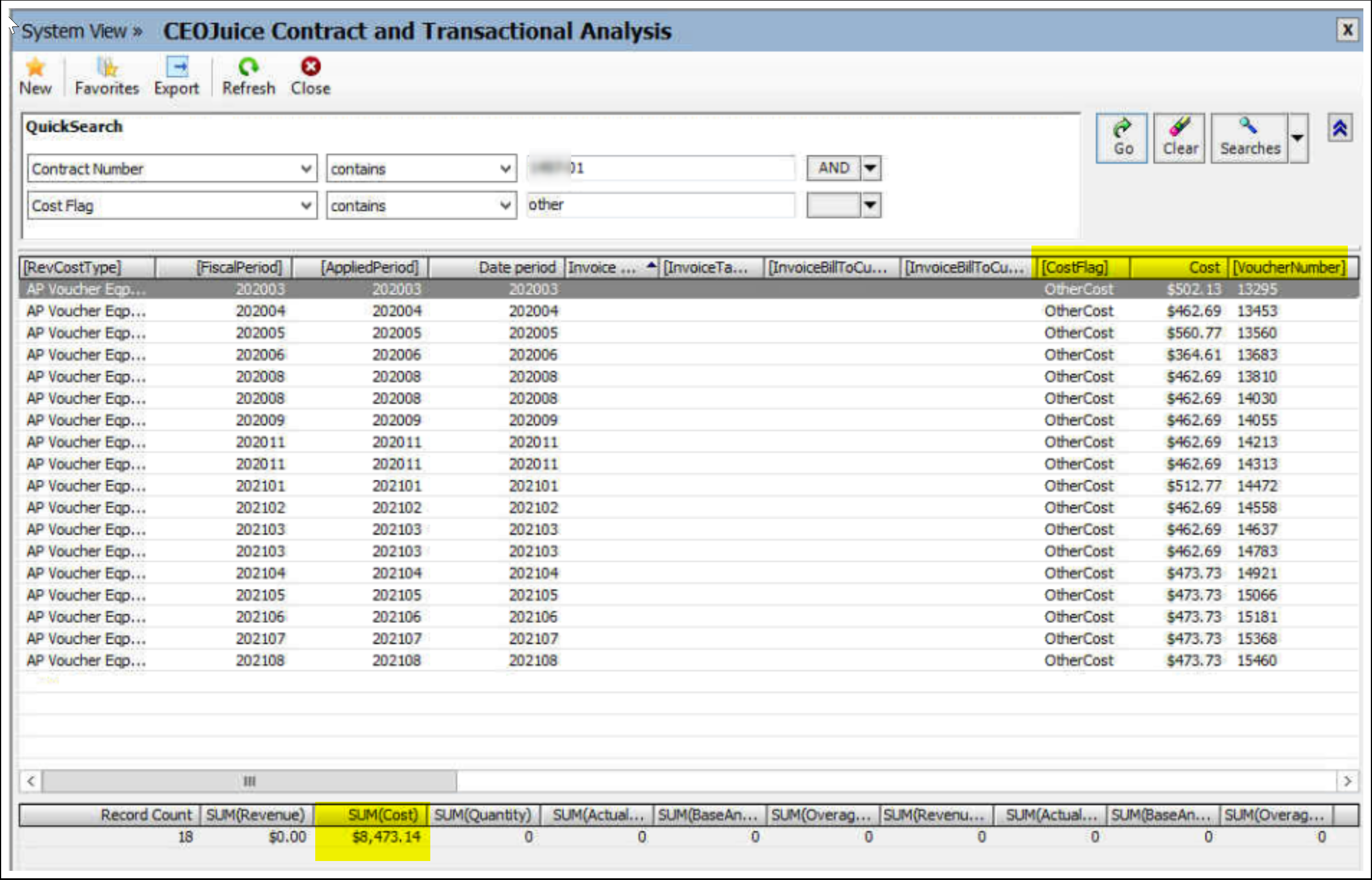The width and height of the screenshot is (1372, 880).
Task: Clear the QuickSearch criteria
Action: [x=1180, y=138]
